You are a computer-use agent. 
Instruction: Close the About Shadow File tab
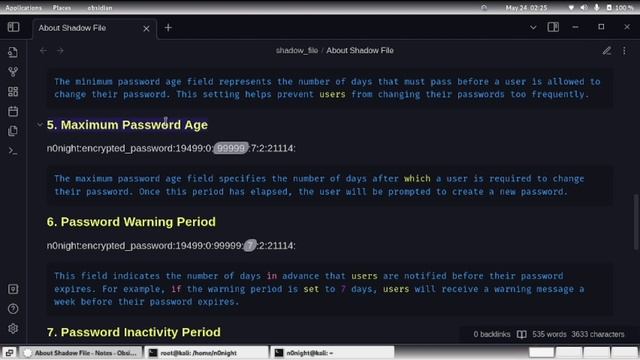(146, 28)
